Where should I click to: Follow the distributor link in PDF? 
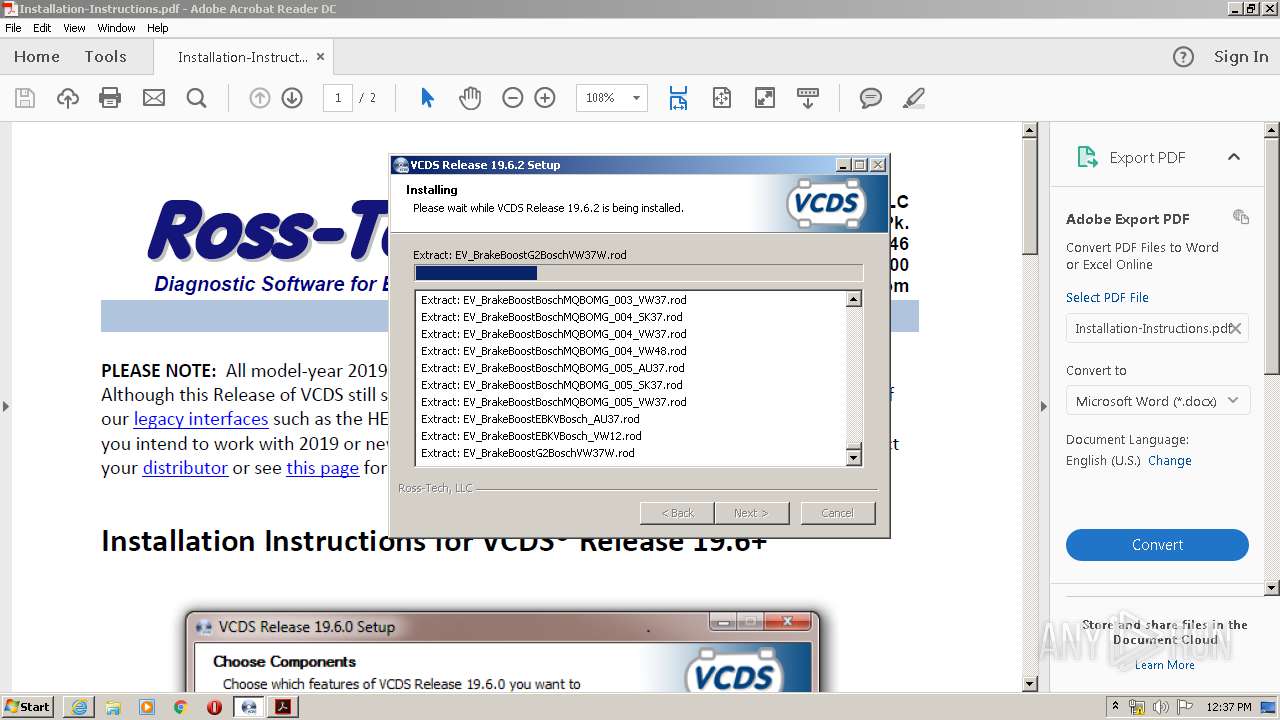(185, 467)
